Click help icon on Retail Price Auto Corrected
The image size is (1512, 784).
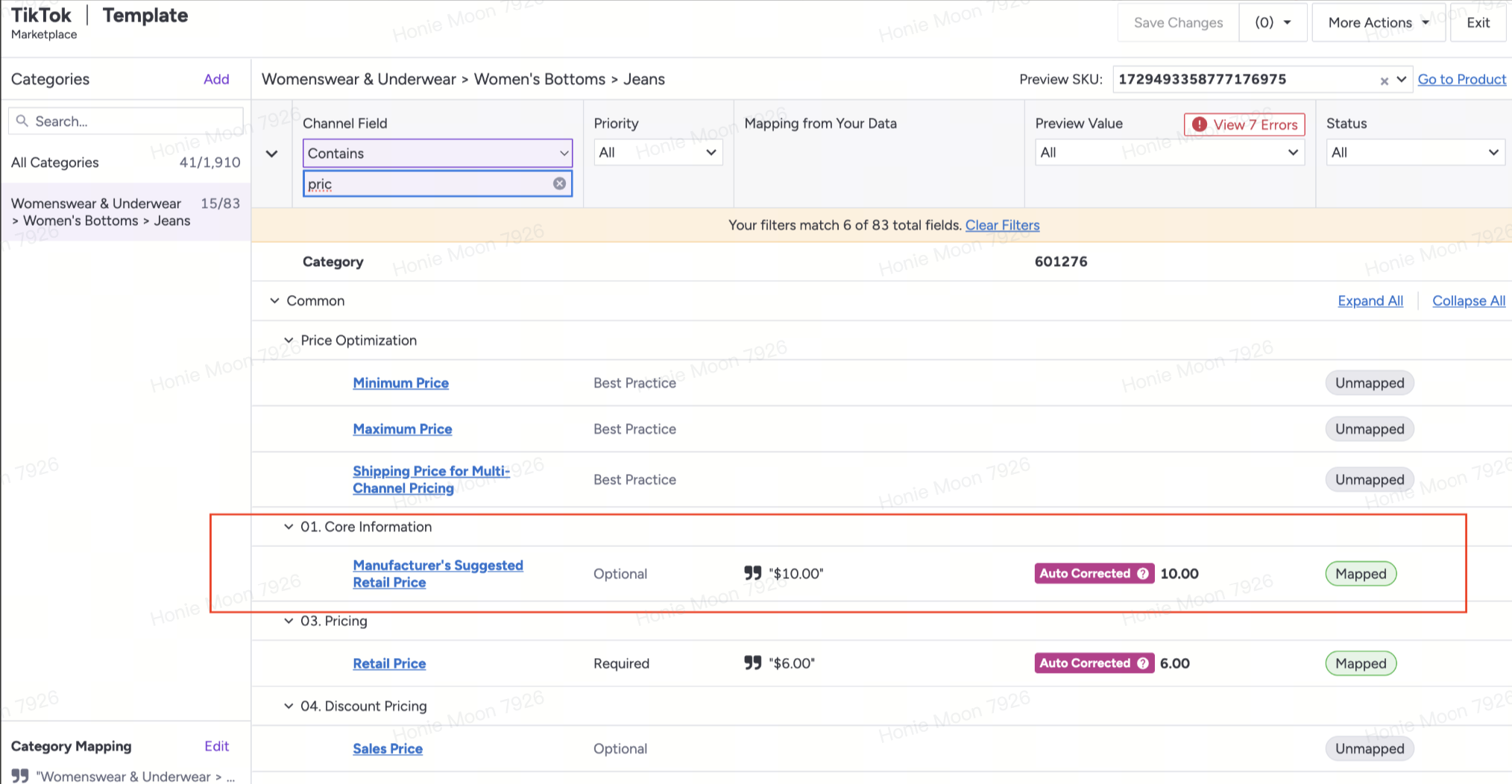point(1143,663)
